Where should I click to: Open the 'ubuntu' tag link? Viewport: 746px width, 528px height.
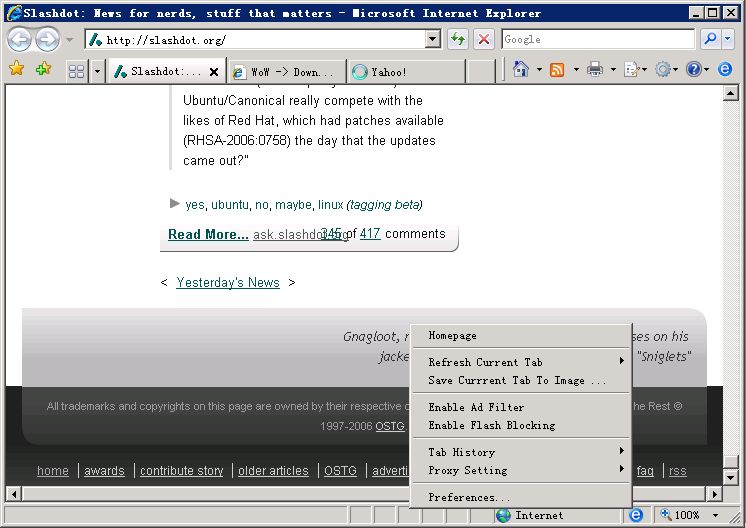[x=230, y=205]
